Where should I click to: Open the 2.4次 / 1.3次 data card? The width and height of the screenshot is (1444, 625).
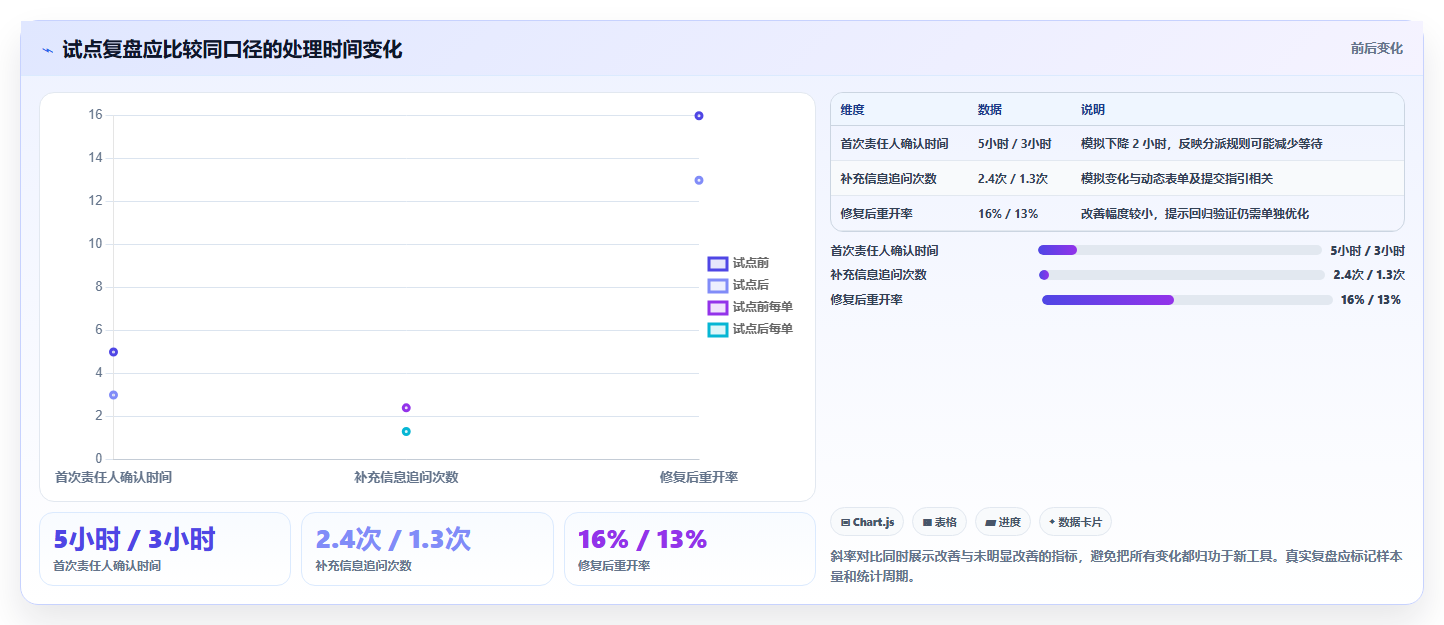(427, 549)
